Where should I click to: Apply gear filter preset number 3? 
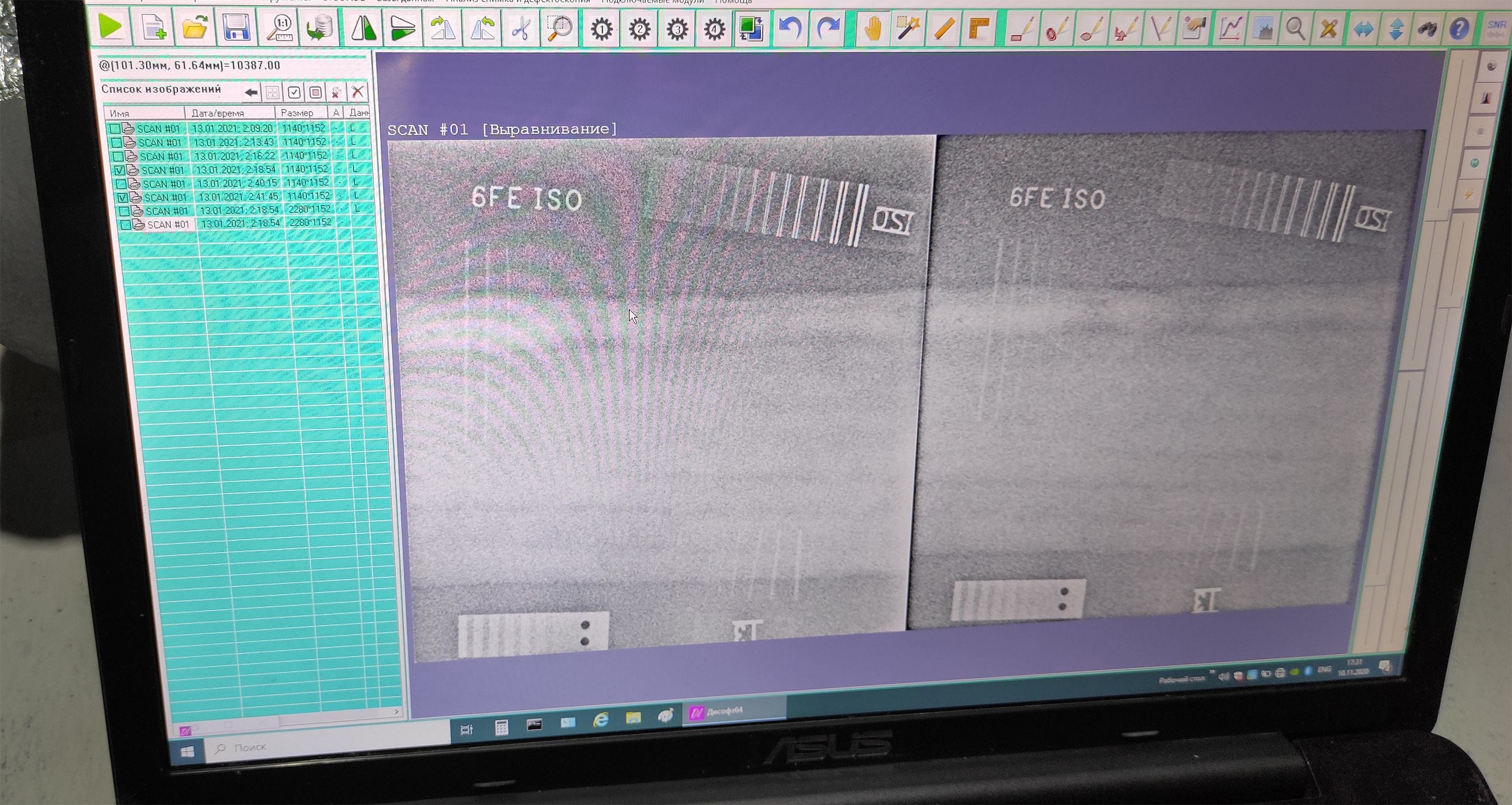677,29
